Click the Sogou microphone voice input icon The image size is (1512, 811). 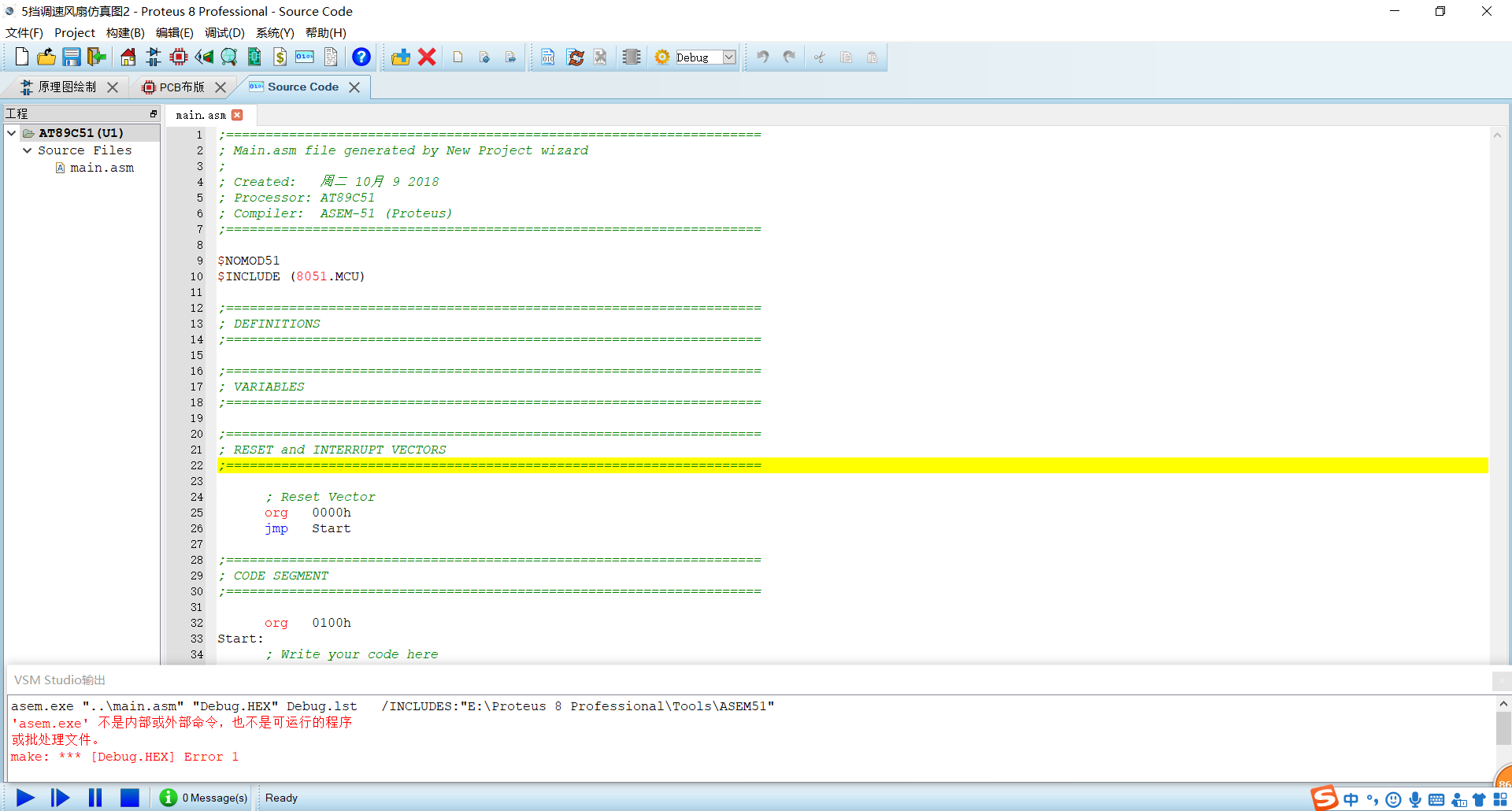point(1415,800)
